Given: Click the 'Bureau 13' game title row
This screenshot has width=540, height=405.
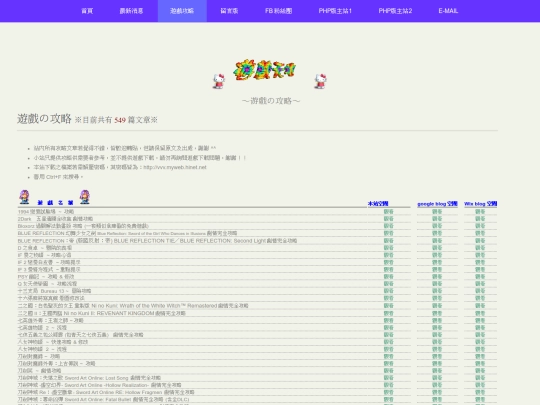Looking at the screenshot, I should (x=54, y=291).
